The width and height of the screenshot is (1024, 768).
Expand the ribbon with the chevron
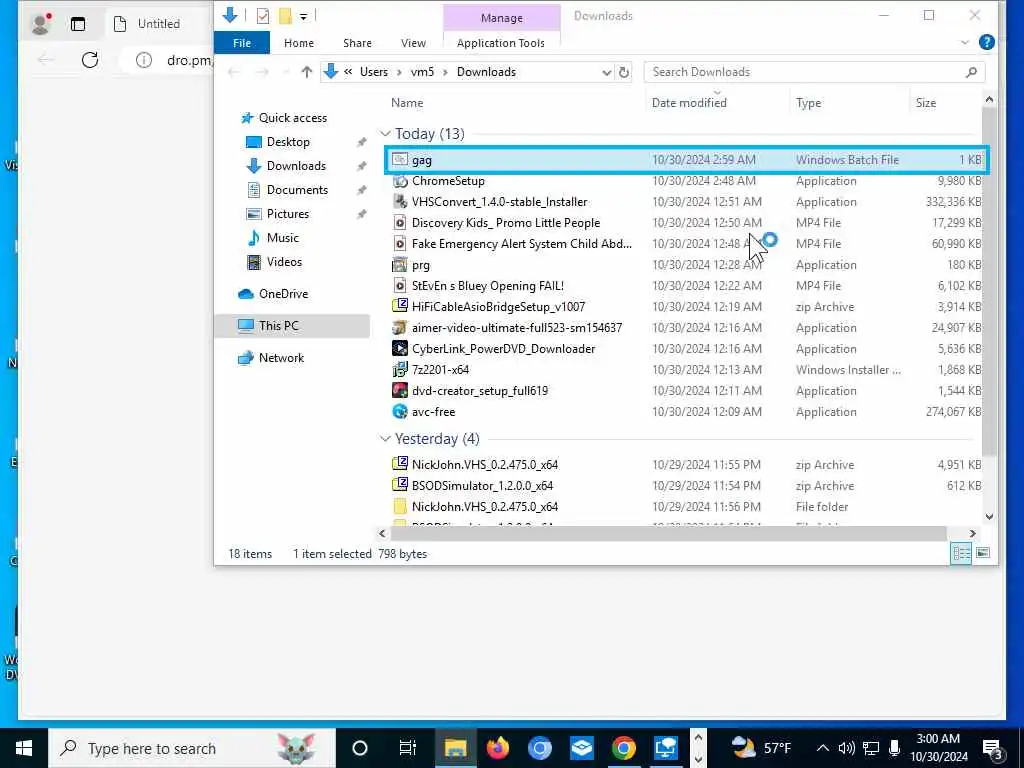[x=965, y=42]
